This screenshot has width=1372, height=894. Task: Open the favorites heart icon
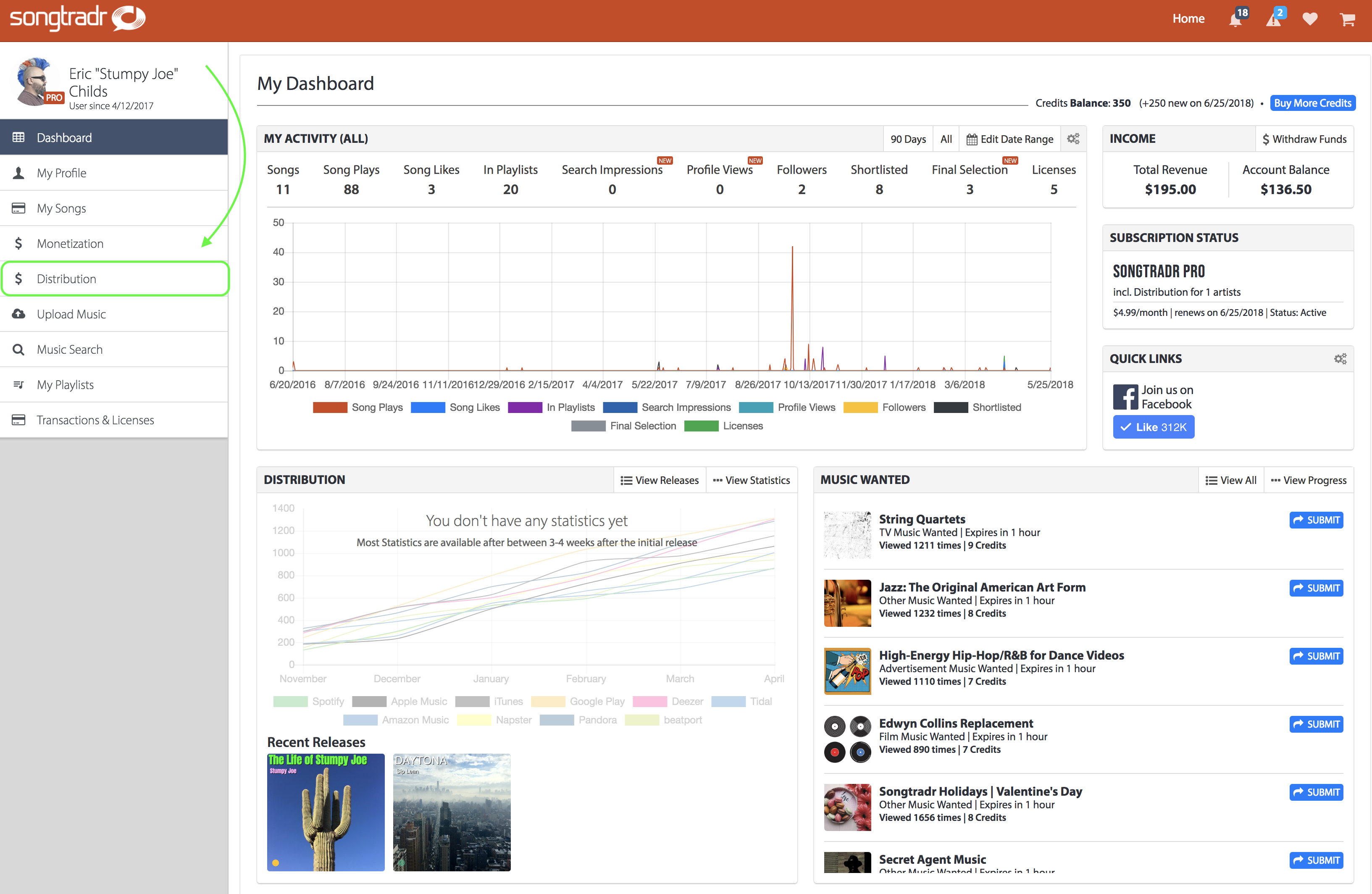[1310, 19]
